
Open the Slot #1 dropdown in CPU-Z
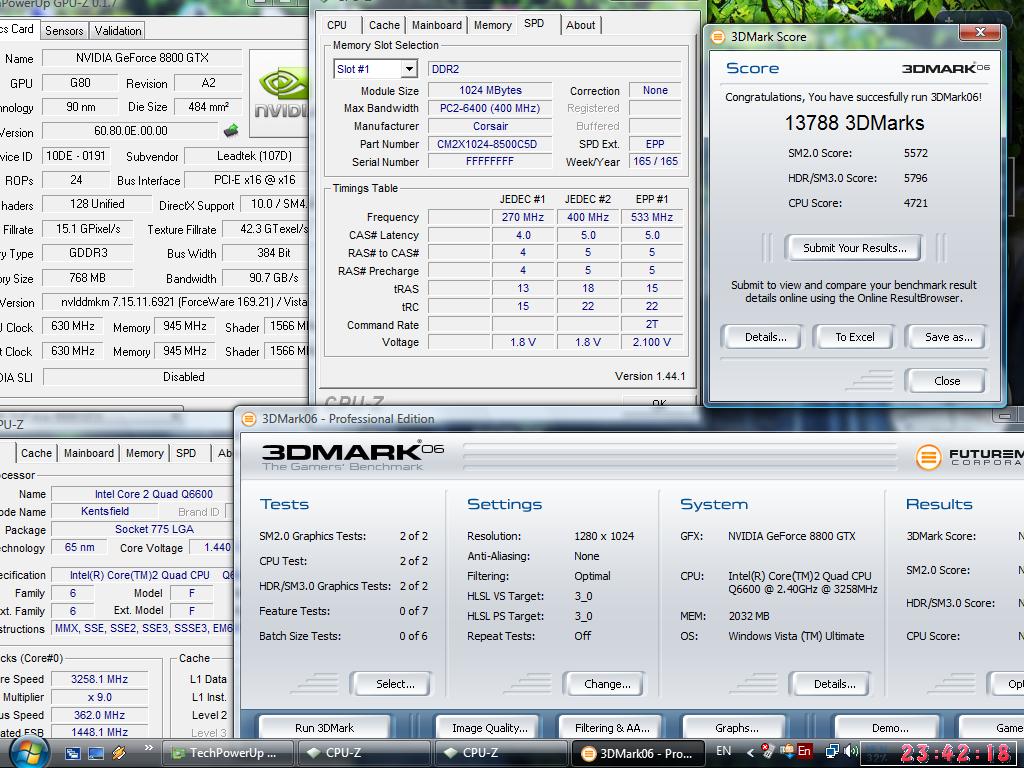point(409,69)
